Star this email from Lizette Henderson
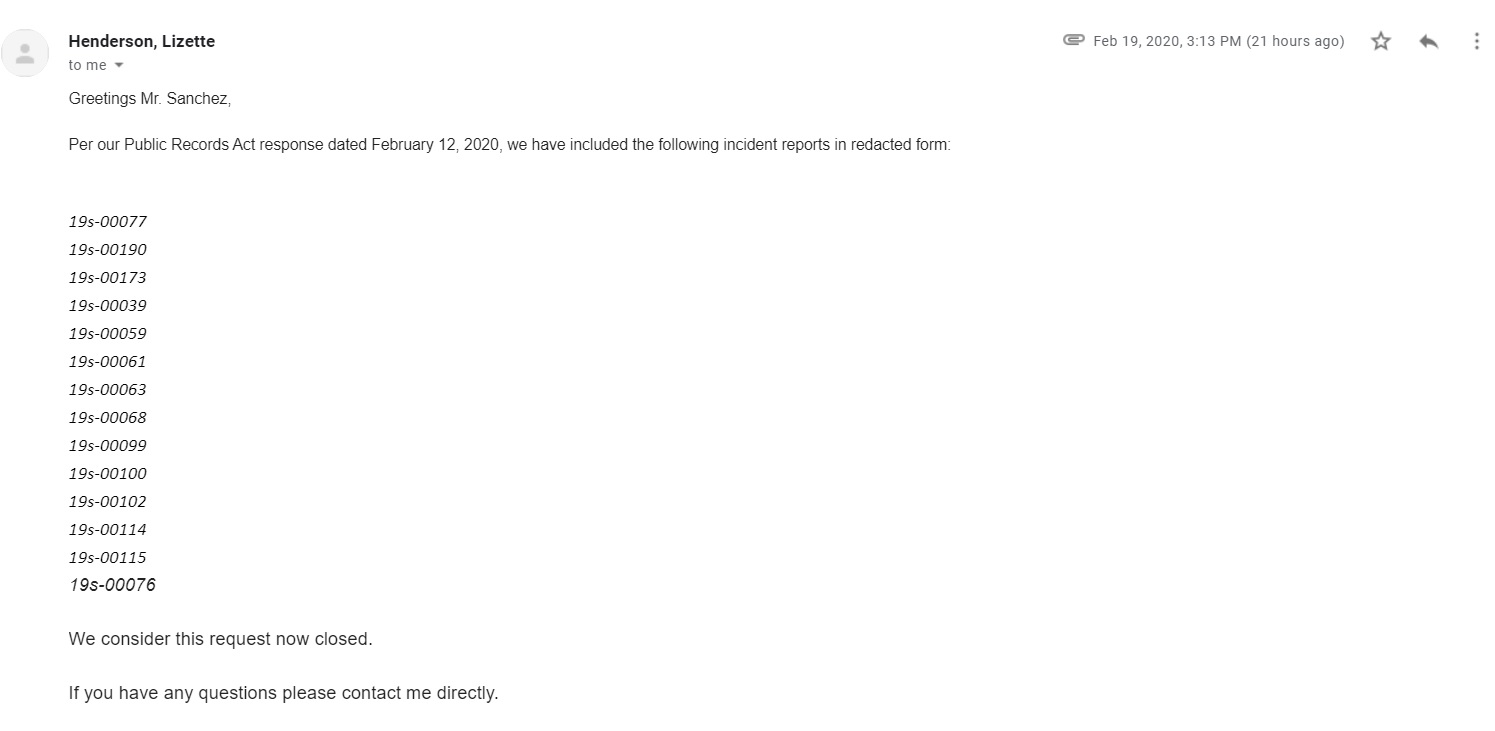This screenshot has width=1495, height=731. coord(1381,41)
